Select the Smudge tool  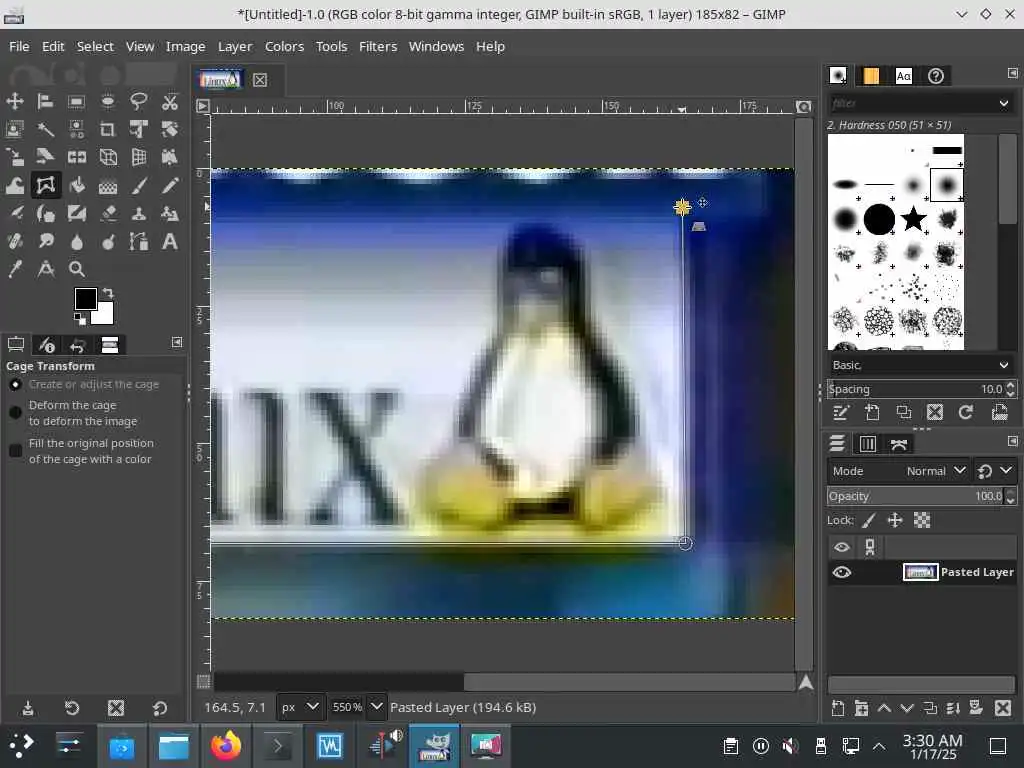point(45,242)
